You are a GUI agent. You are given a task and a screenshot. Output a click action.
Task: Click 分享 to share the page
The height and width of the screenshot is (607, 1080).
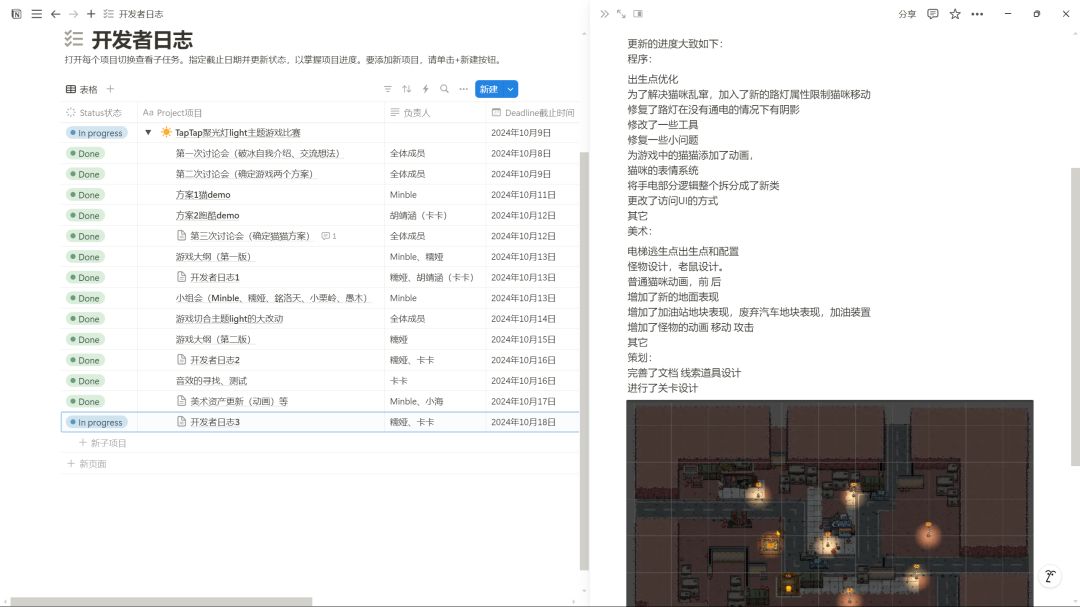[x=907, y=14]
